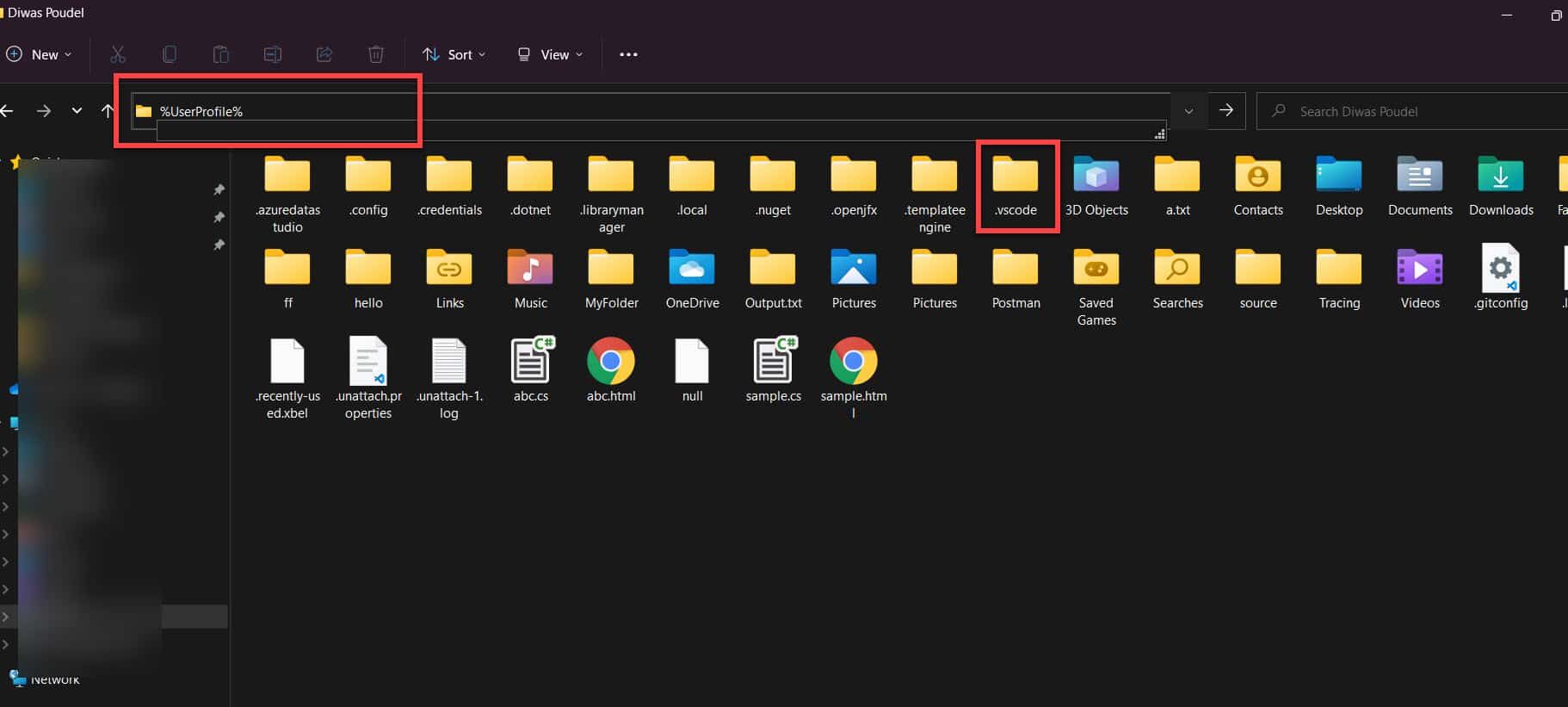Go up one folder level
This screenshot has height=707, width=1568.
107,110
